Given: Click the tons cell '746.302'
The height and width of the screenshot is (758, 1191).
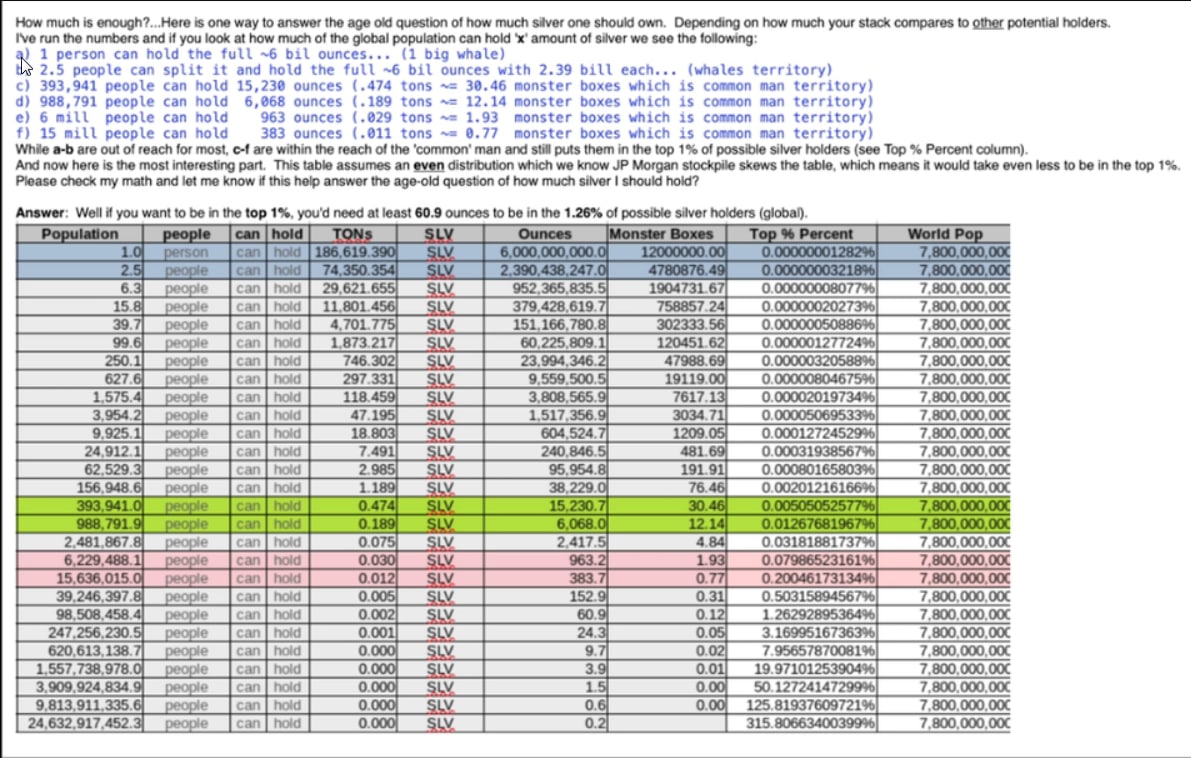Looking at the screenshot, I should [x=352, y=361].
